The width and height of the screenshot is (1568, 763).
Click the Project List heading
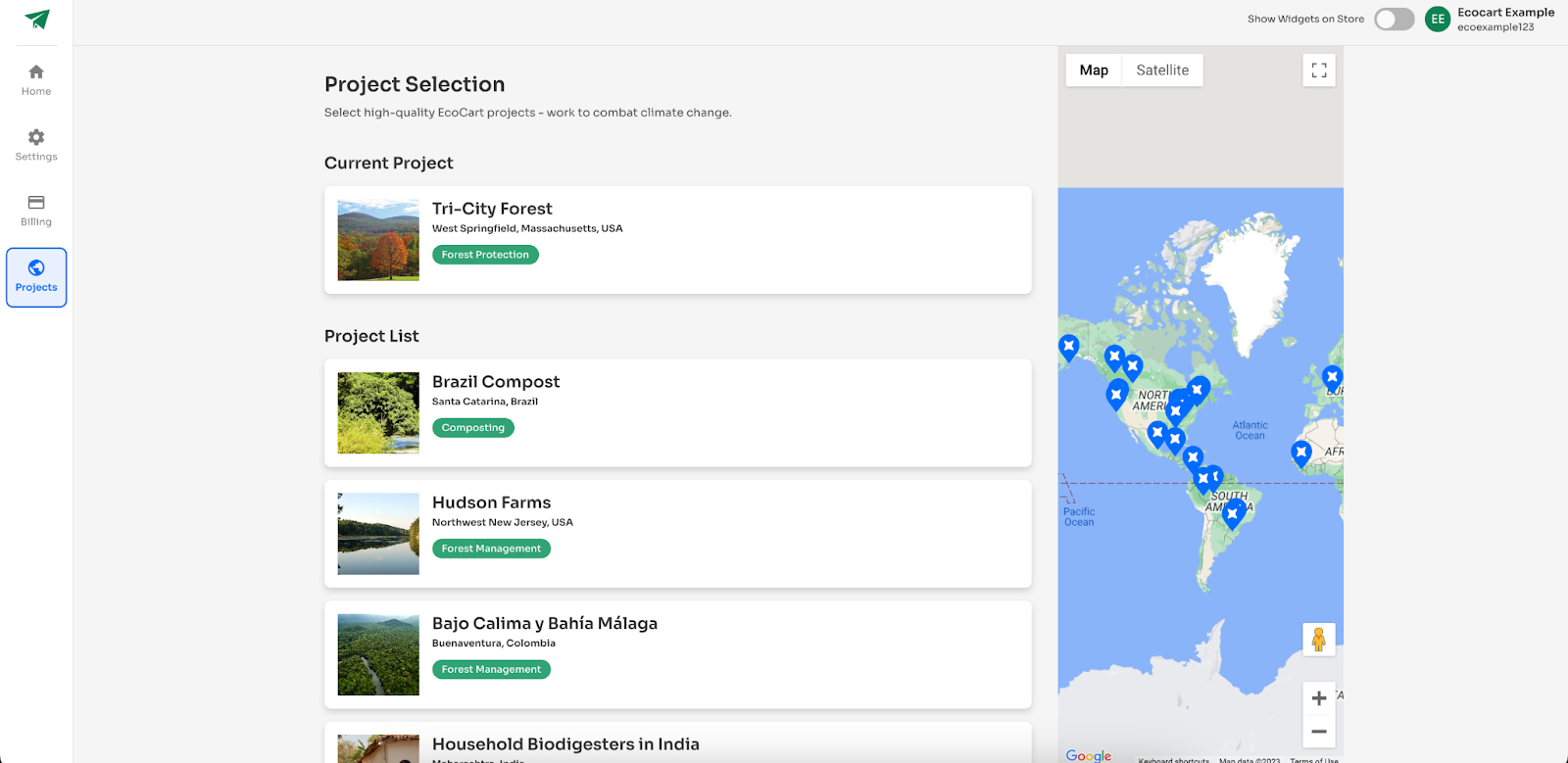tap(371, 336)
